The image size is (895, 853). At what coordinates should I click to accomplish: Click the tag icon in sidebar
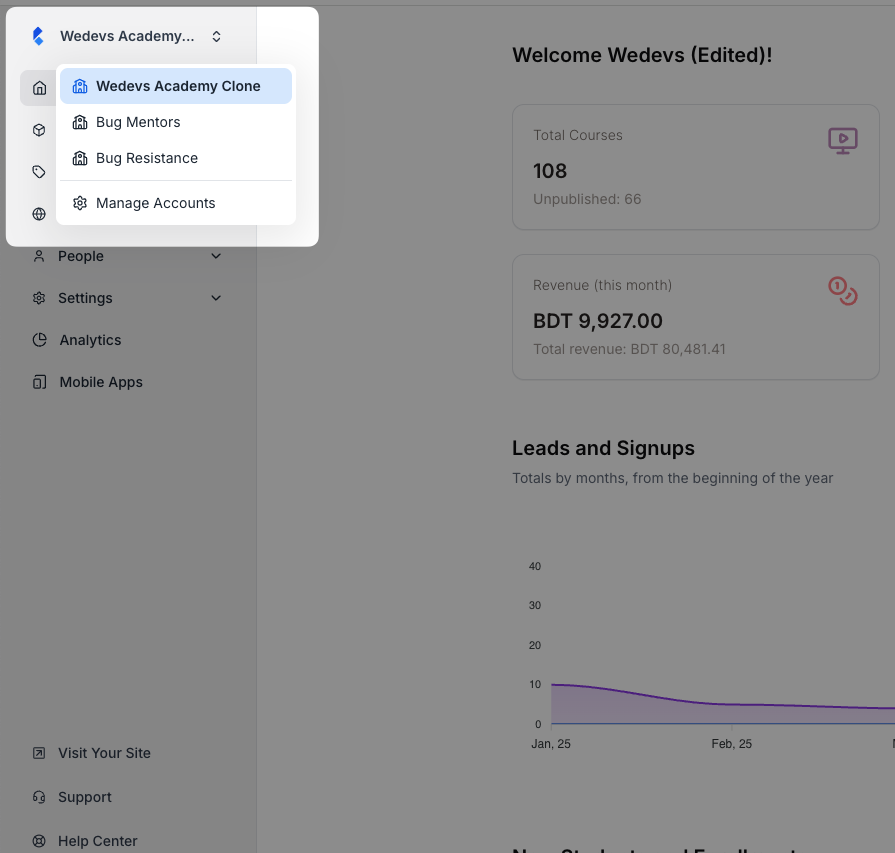(x=39, y=172)
